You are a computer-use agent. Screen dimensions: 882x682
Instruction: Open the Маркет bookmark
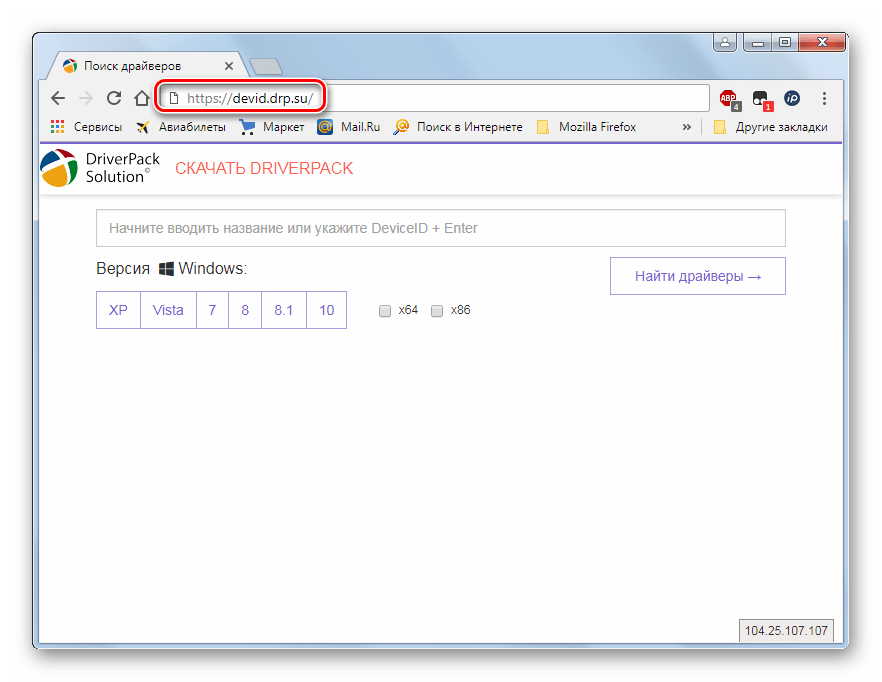(x=272, y=127)
